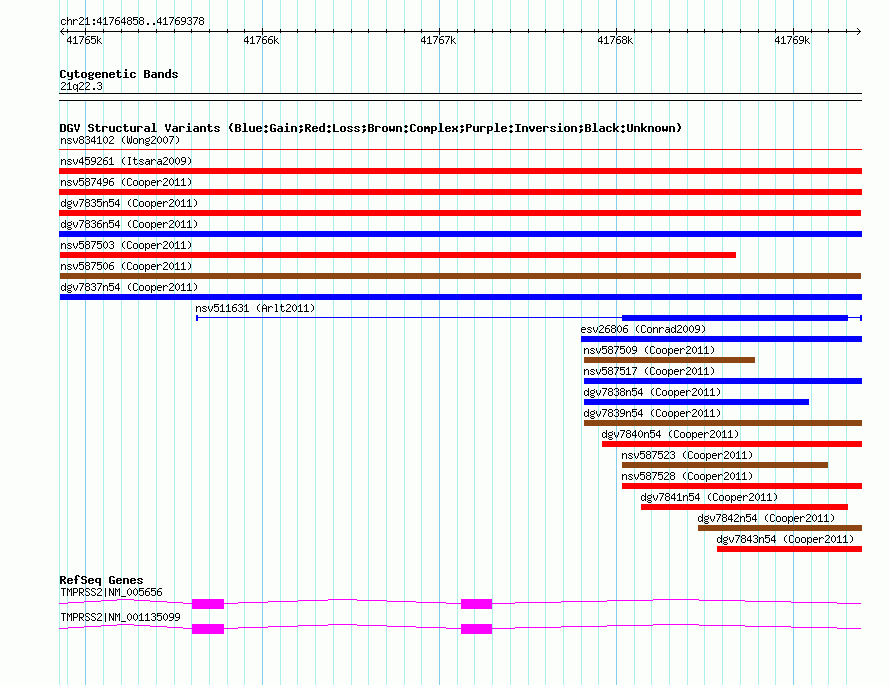
Task: Select the nsv587503 red loss bar
Action: tap(397, 255)
